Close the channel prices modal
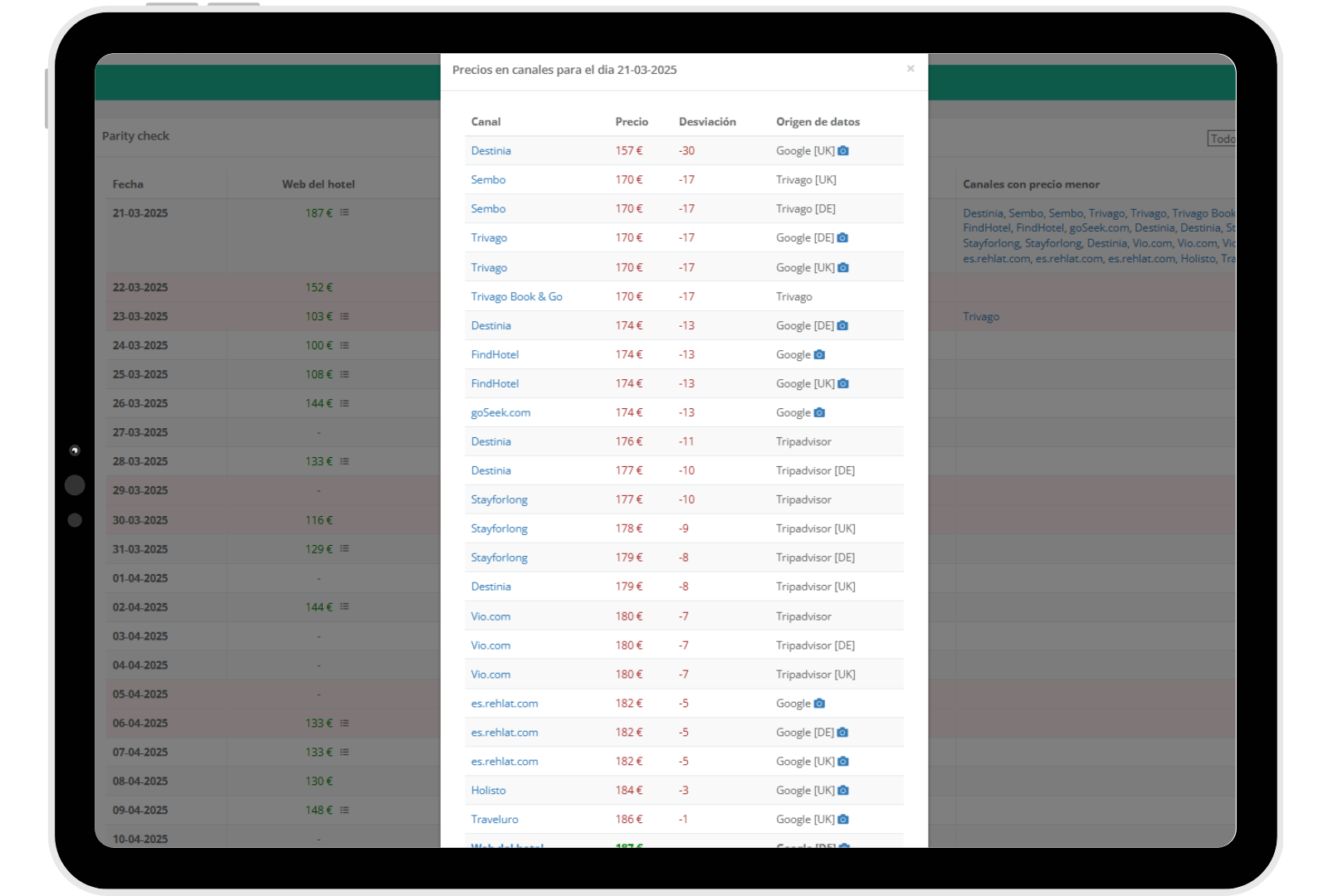This screenshot has width=1328, height=896. point(911,69)
